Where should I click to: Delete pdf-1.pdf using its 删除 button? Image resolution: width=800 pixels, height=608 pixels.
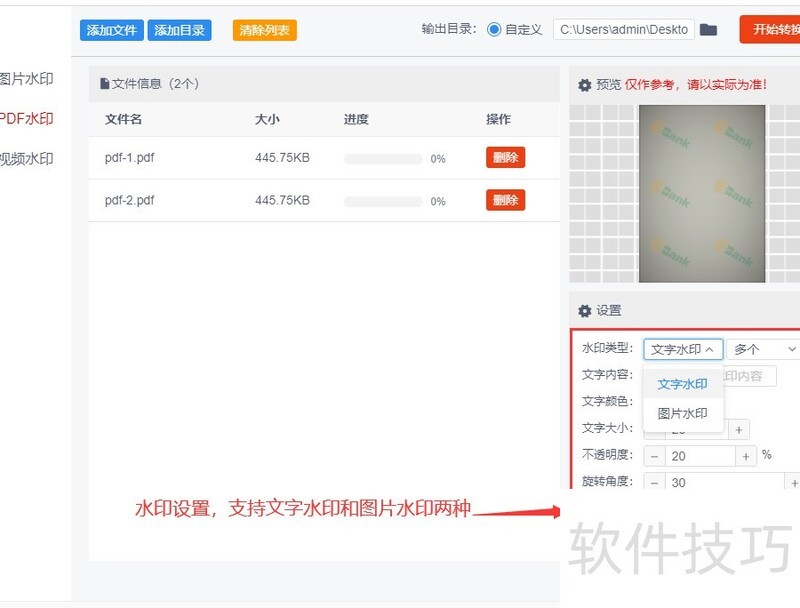click(505, 157)
